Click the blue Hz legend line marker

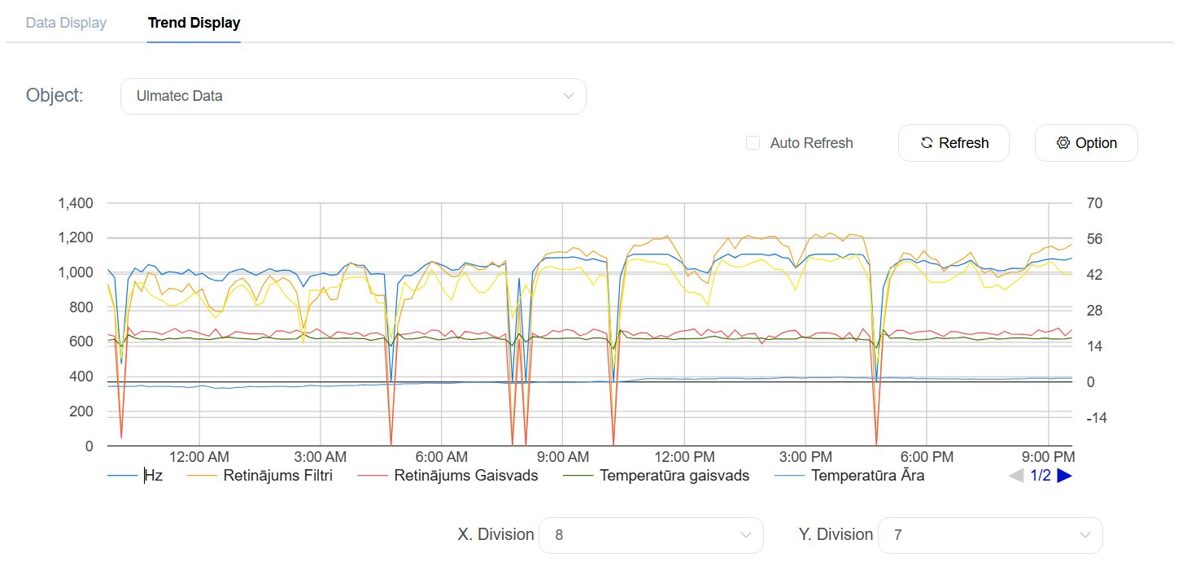[122, 476]
